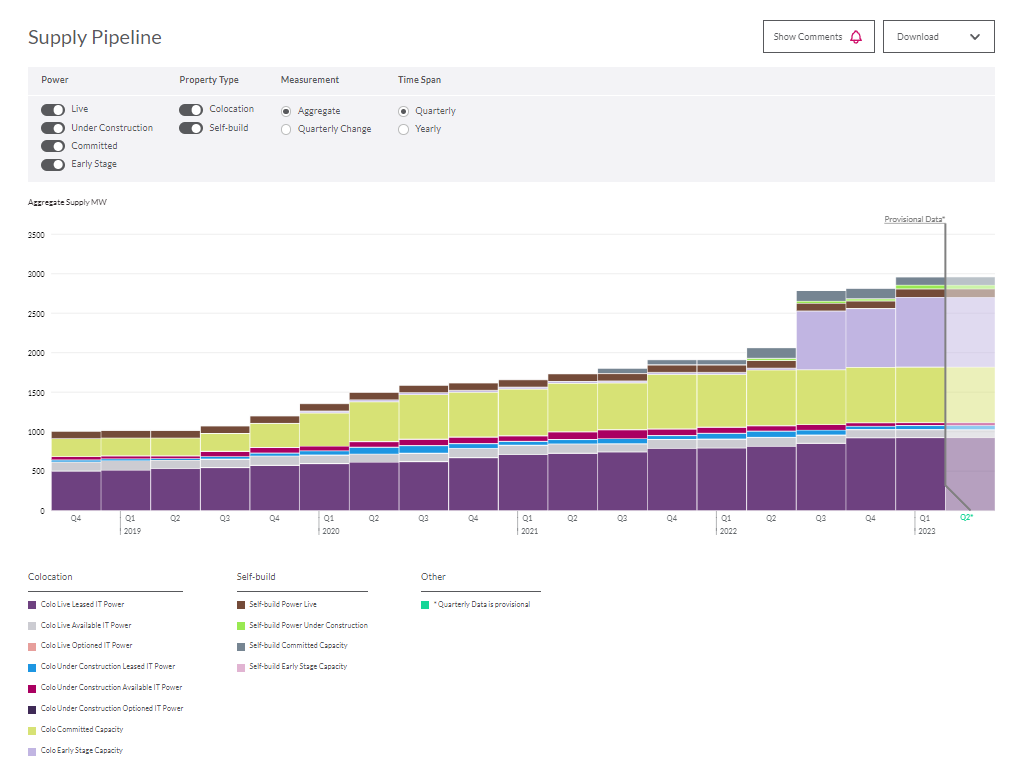Click the Self-build Committed Capacity legend swatch
Image resolution: width=1027 pixels, height=782 pixels.
[241, 646]
